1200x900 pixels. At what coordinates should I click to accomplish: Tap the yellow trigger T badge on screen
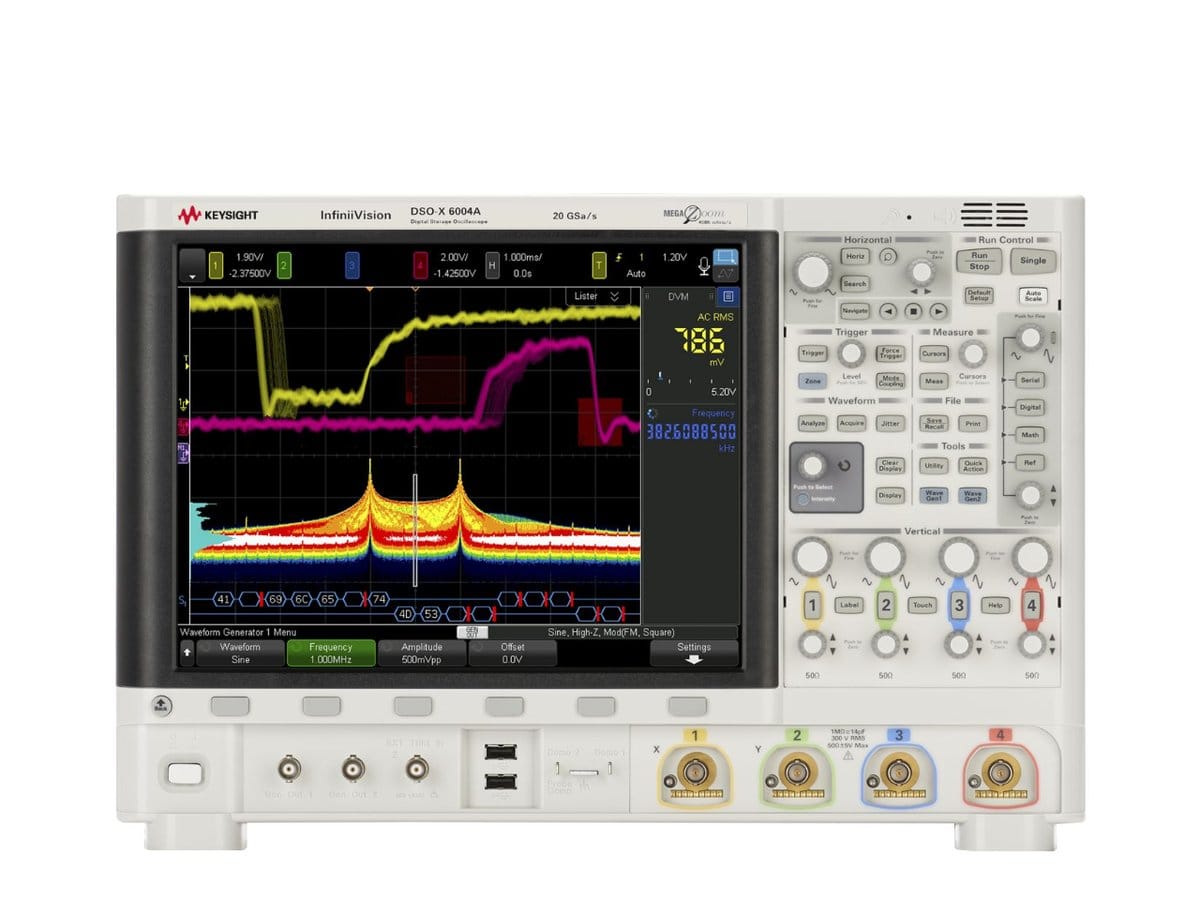(600, 265)
